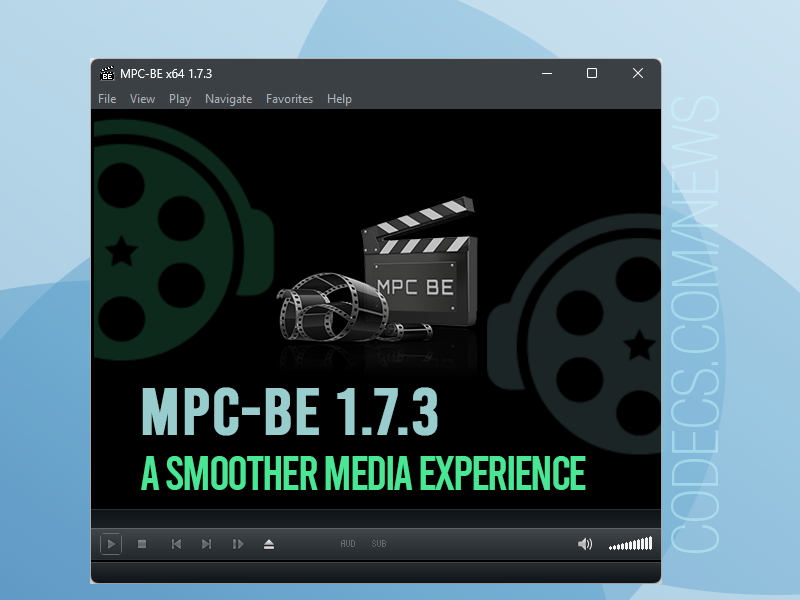Step forward one frame
The width and height of the screenshot is (800, 600).
(x=238, y=544)
